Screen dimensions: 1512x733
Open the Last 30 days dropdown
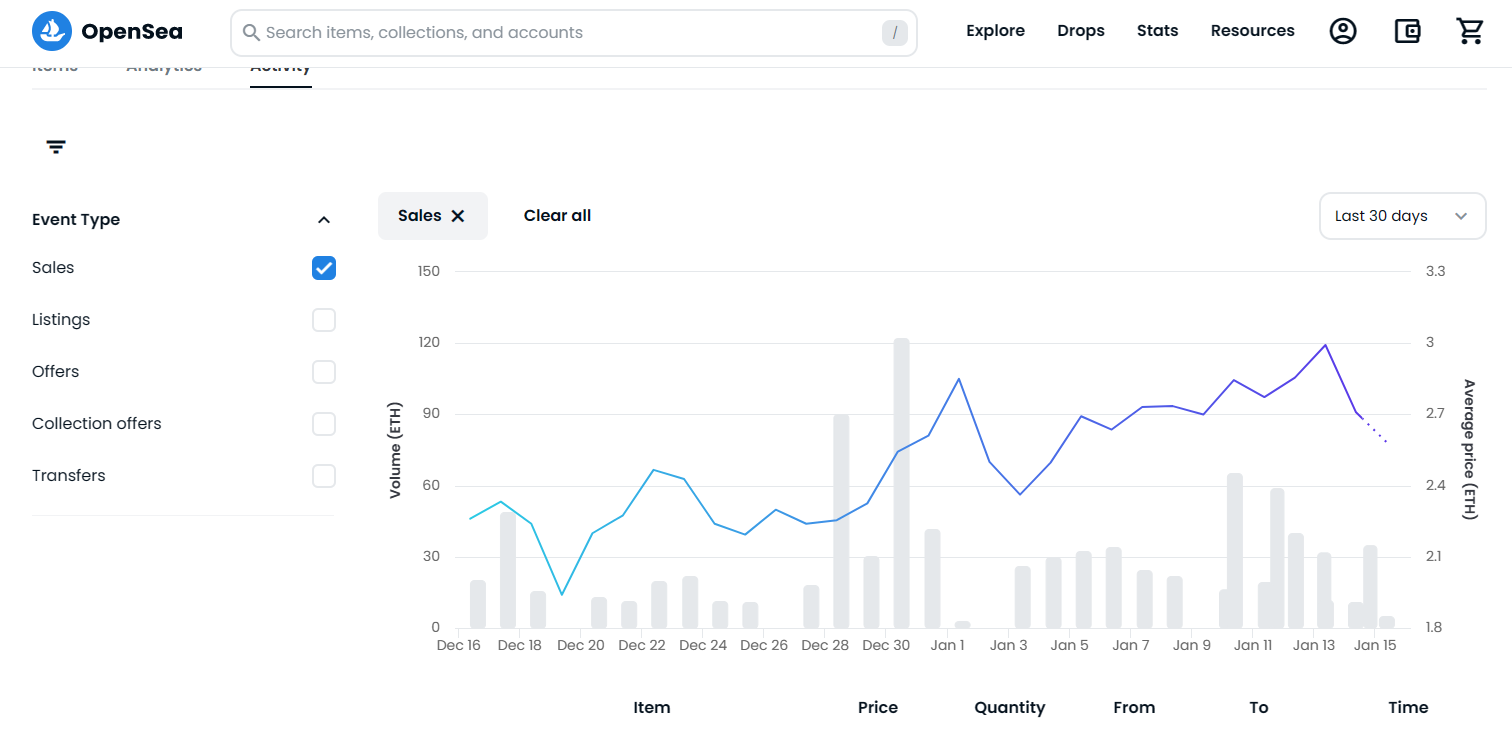[x=1403, y=216]
